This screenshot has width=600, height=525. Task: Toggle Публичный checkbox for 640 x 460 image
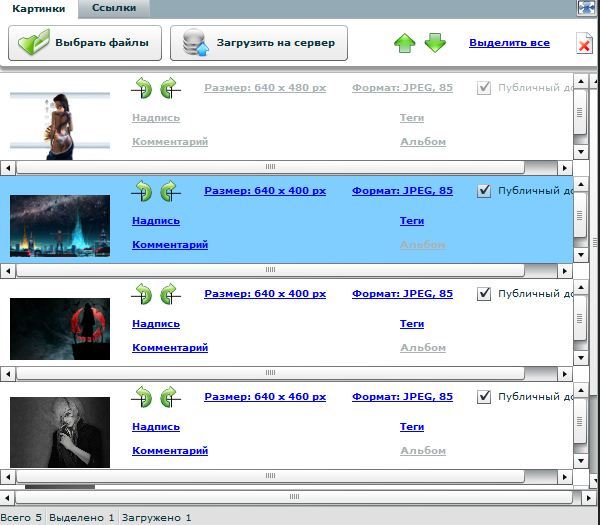click(x=484, y=396)
